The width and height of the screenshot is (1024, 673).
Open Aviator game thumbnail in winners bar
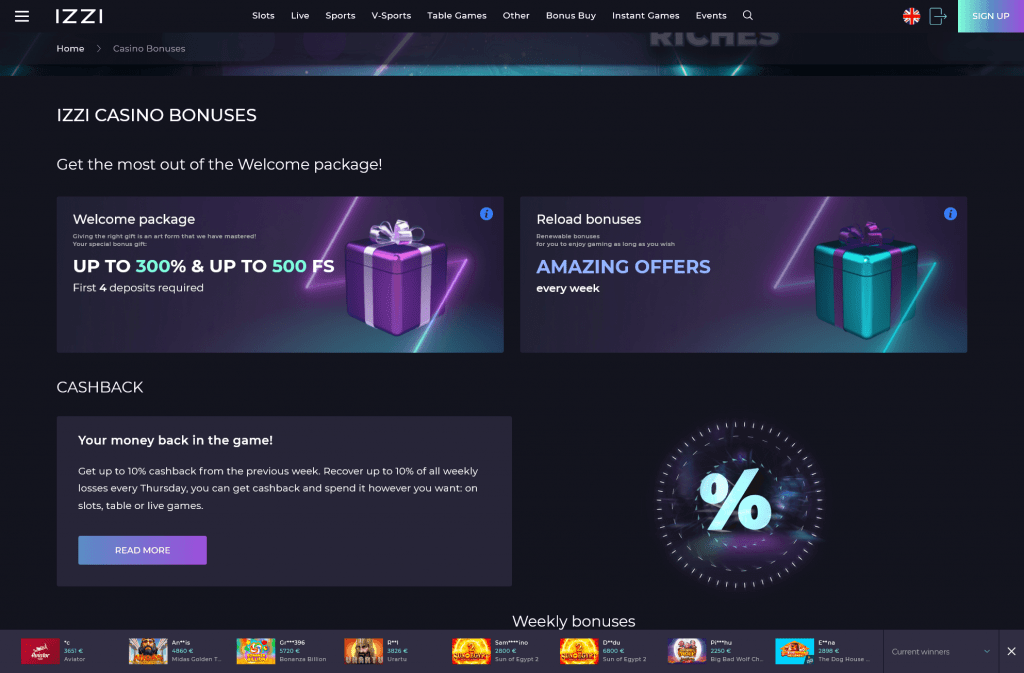click(40, 651)
